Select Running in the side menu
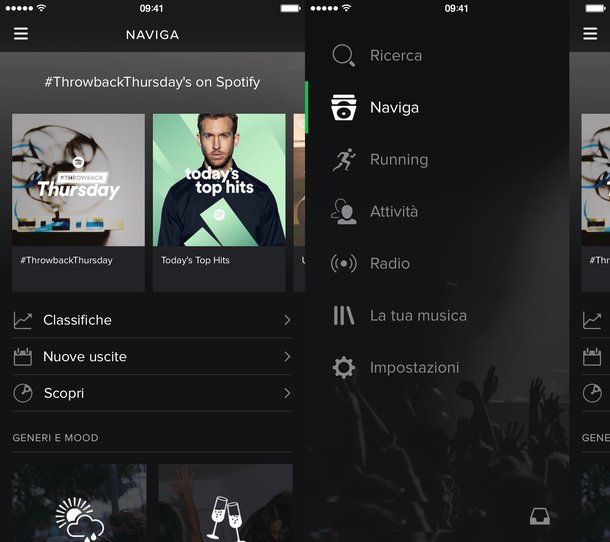 (x=399, y=160)
